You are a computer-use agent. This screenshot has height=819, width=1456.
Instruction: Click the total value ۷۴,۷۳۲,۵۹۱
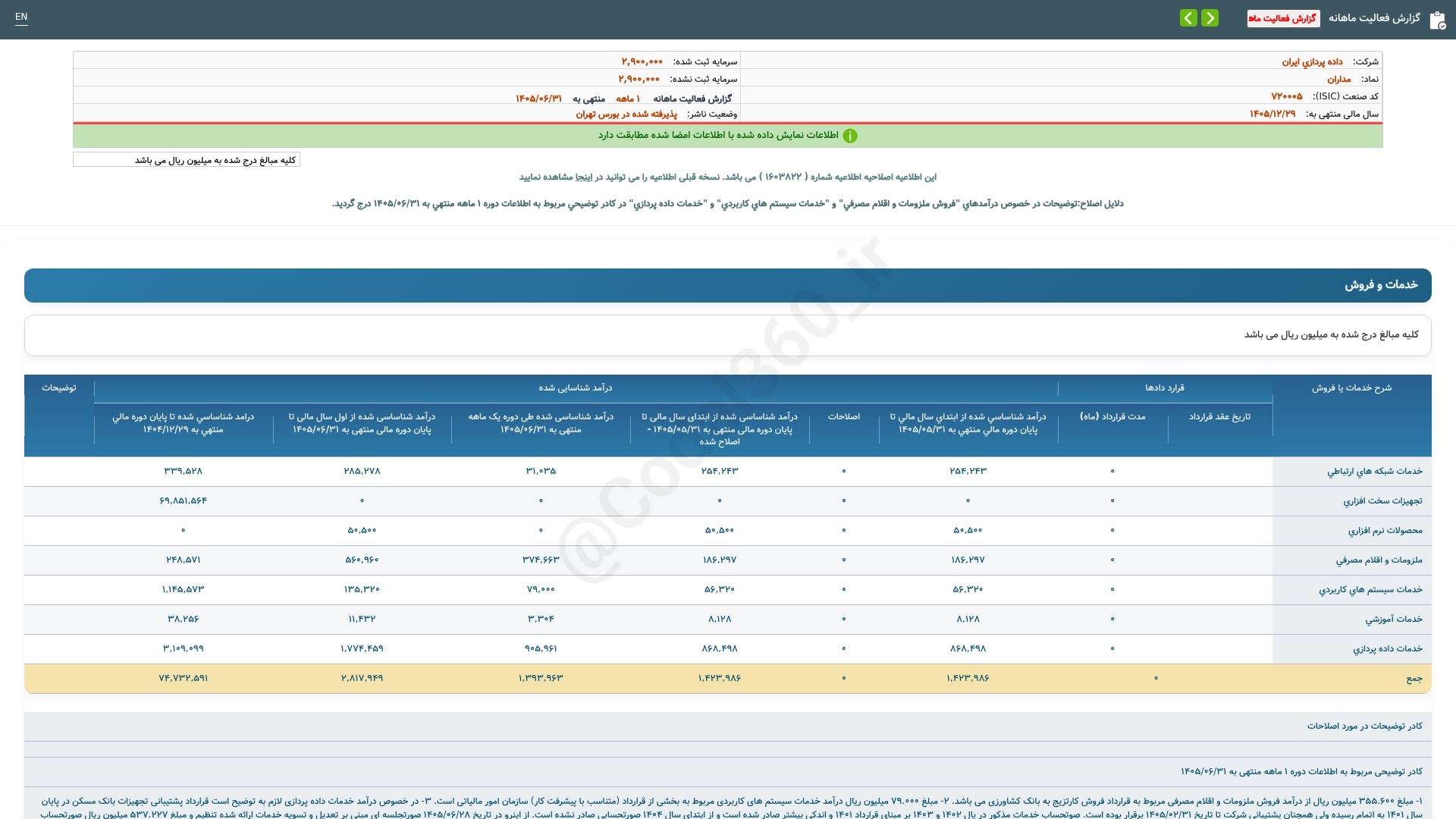pyautogui.click(x=183, y=678)
